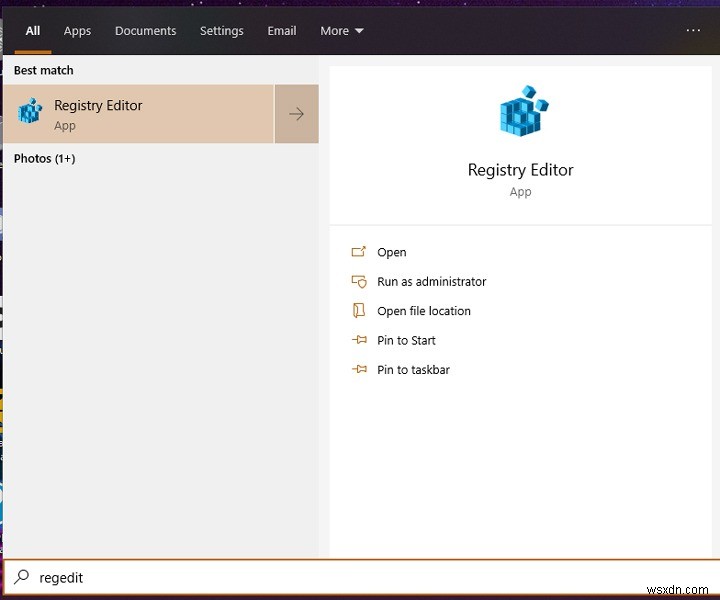Click the Open action icon

point(359,252)
